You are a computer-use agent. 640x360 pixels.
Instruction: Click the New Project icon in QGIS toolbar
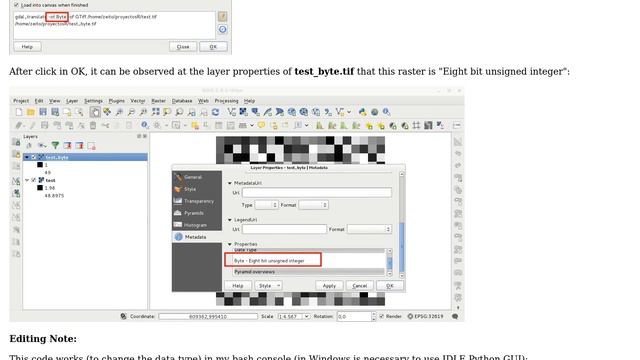coord(19,112)
